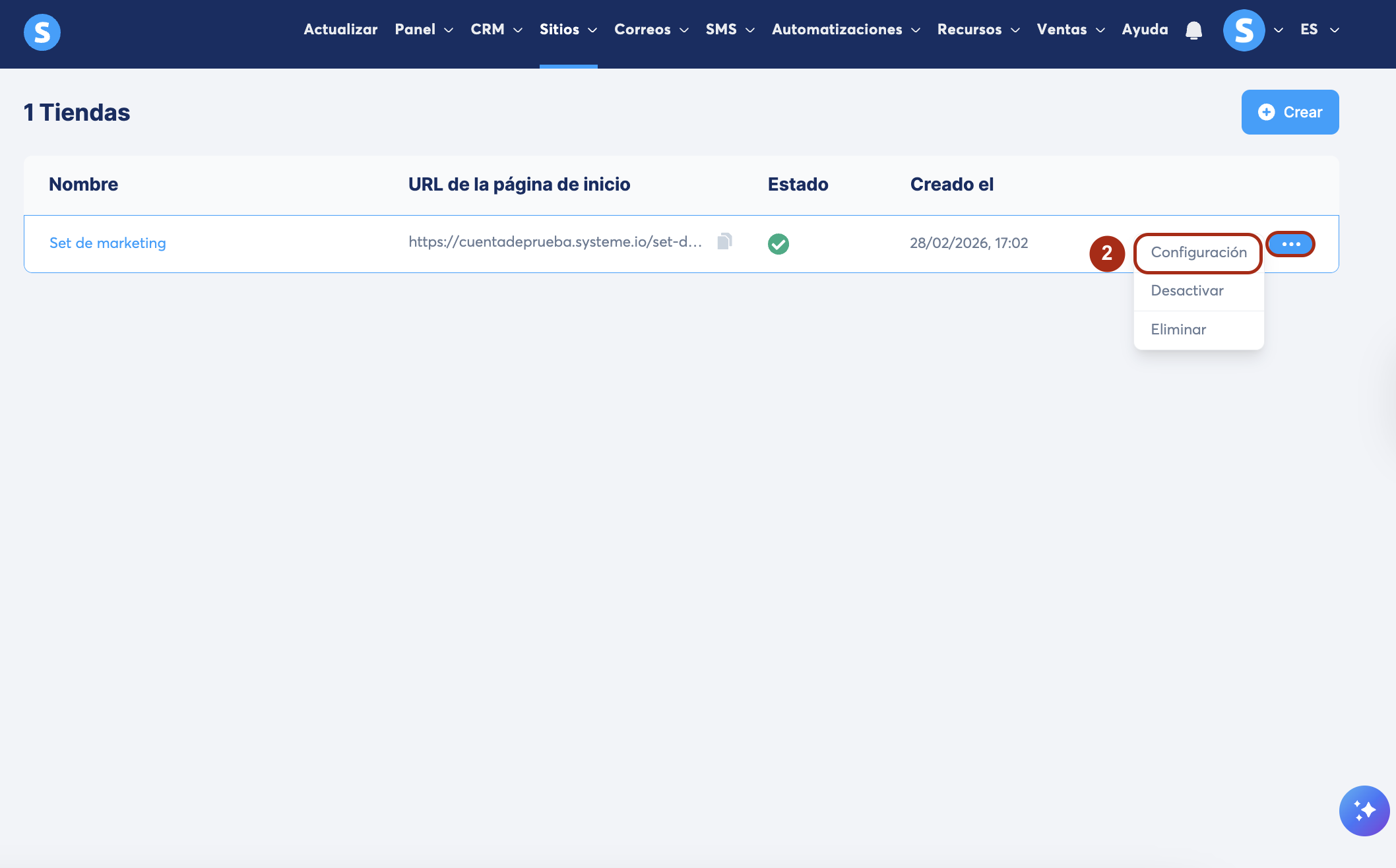Expand the Automatizaciones menu
The image size is (1396, 868).
point(846,30)
